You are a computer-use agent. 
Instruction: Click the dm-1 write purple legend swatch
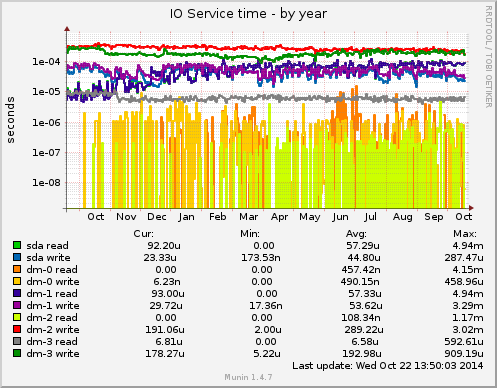[x=17, y=305]
